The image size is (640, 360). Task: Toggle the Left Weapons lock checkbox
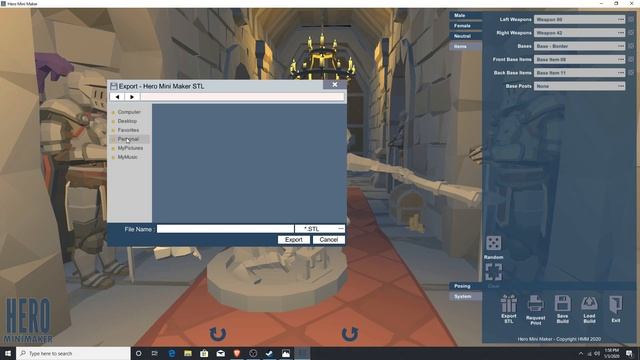pos(631,19)
